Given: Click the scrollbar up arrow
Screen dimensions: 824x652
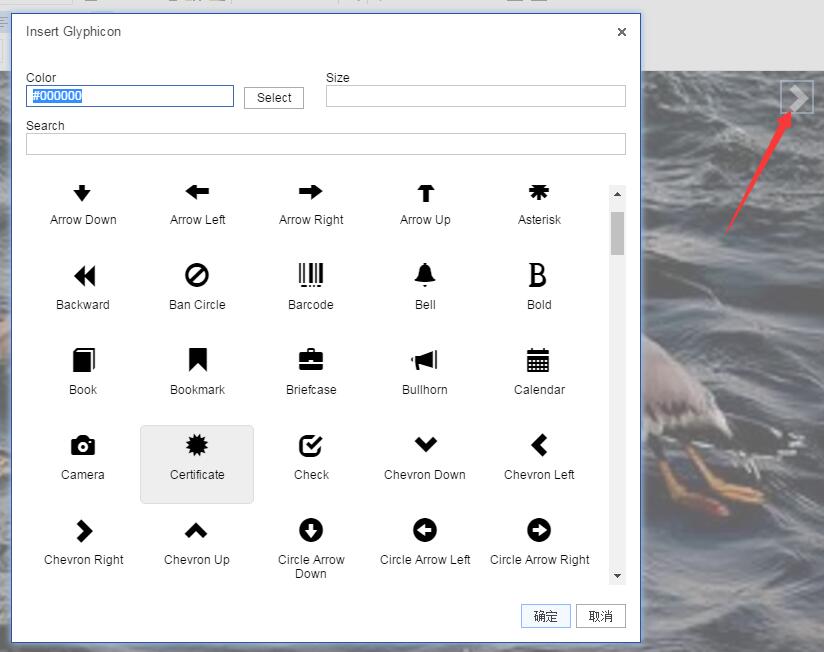Looking at the screenshot, I should [x=617, y=194].
